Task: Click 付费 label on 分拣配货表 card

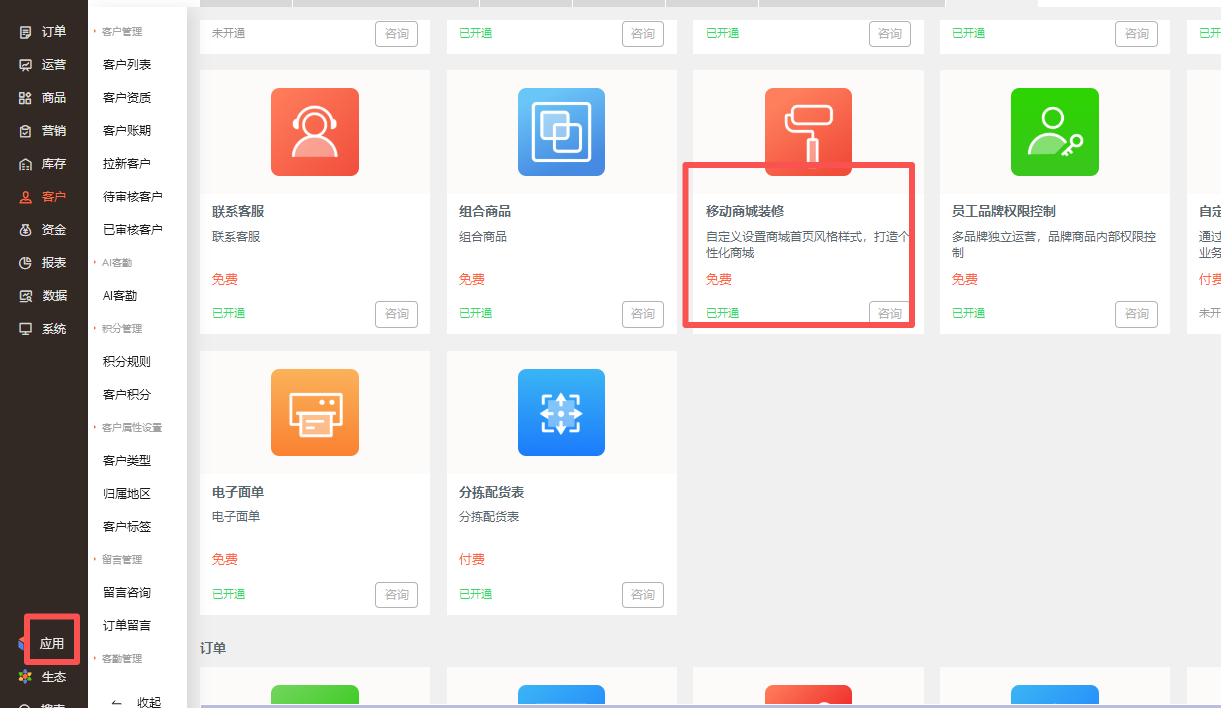Action: pos(472,560)
